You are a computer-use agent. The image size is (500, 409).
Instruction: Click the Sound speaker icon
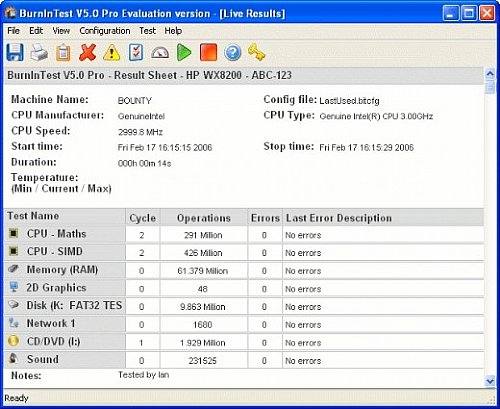[13, 359]
